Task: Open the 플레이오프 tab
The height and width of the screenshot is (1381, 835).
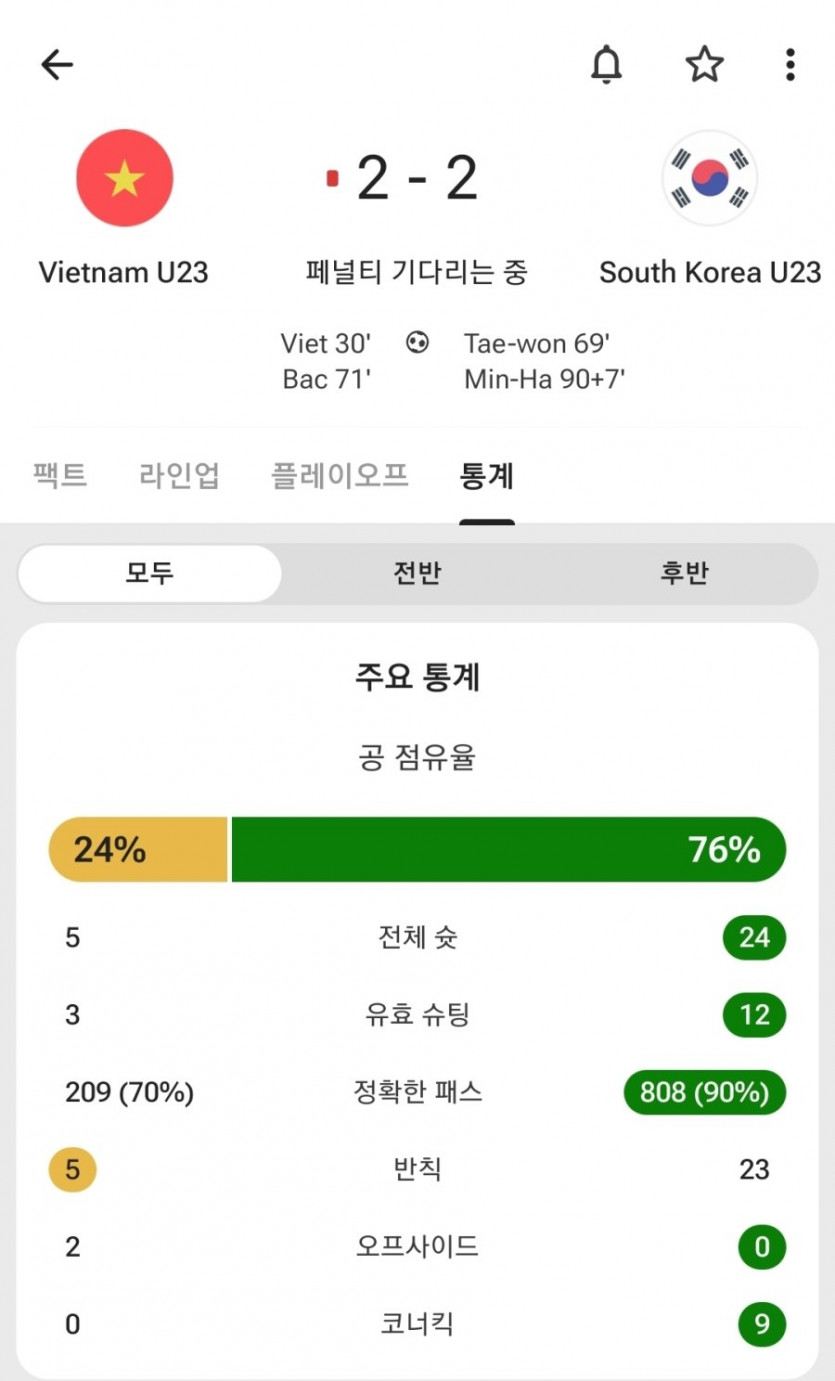Action: point(340,476)
